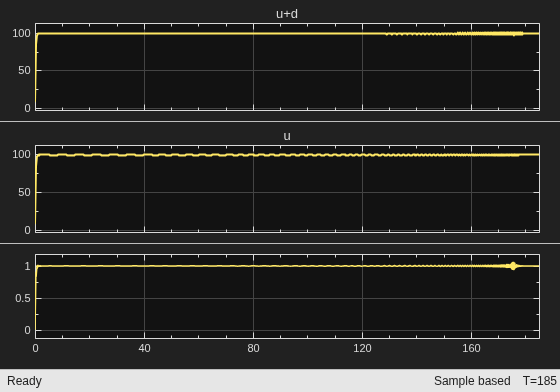560x392 pixels.
Task: Click the 100 y-axis label on u plot
Action: pyautogui.click(x=21, y=154)
